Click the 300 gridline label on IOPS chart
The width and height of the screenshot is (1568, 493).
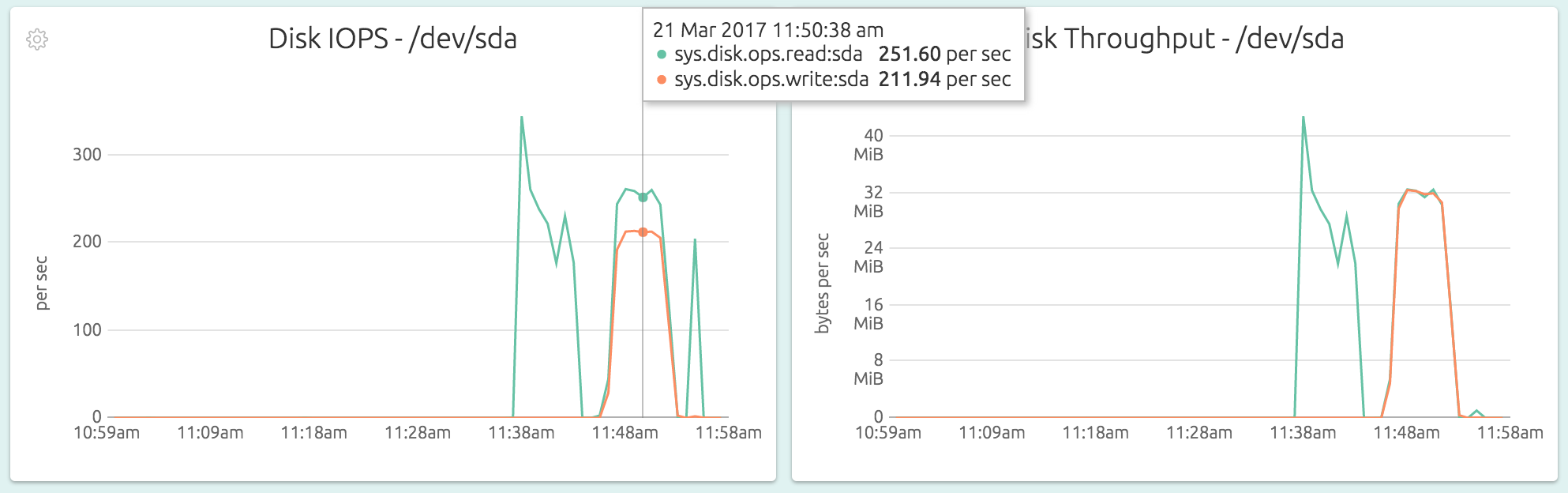point(87,155)
